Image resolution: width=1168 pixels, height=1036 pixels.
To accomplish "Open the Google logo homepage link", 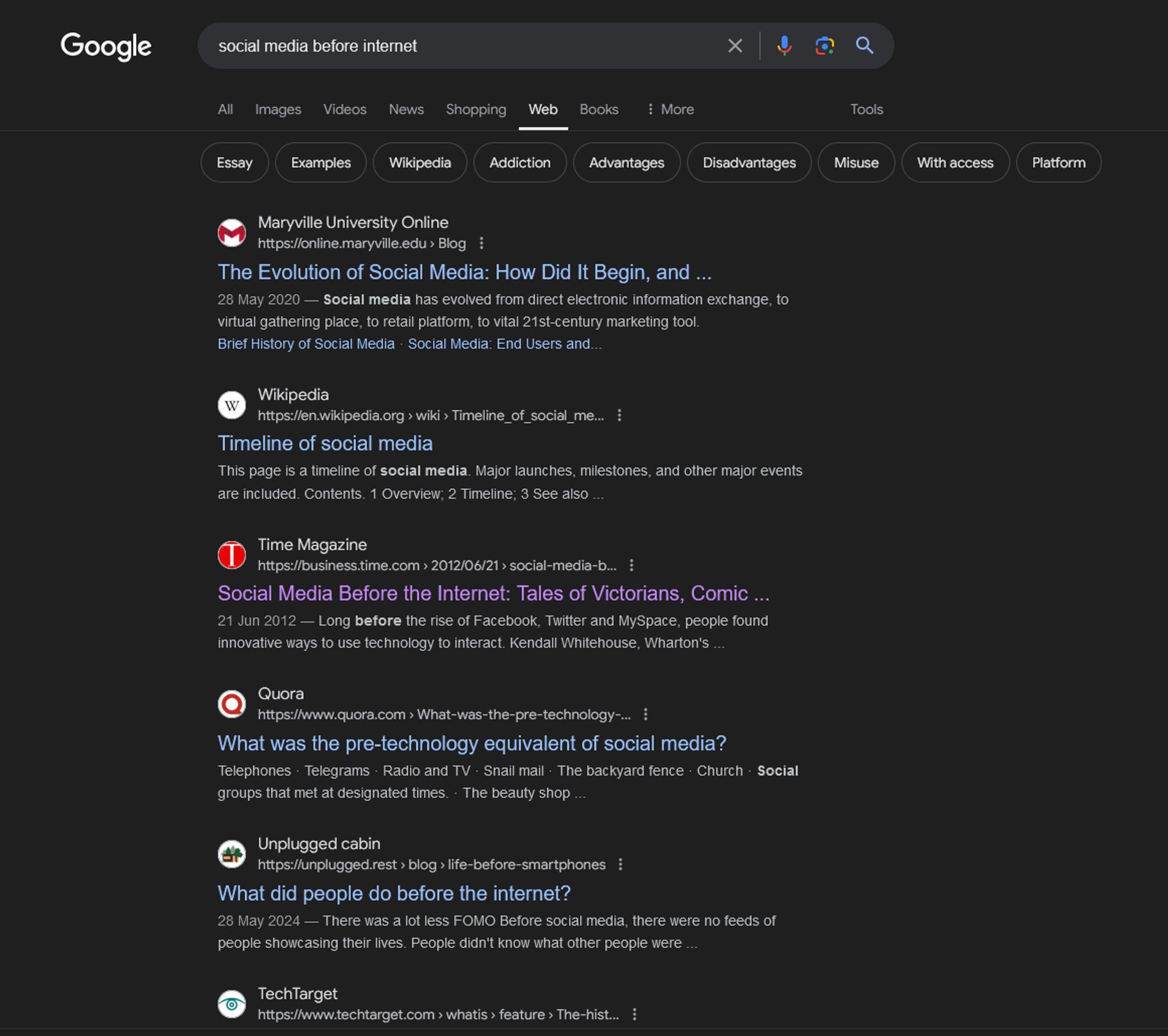I will tap(106, 46).
